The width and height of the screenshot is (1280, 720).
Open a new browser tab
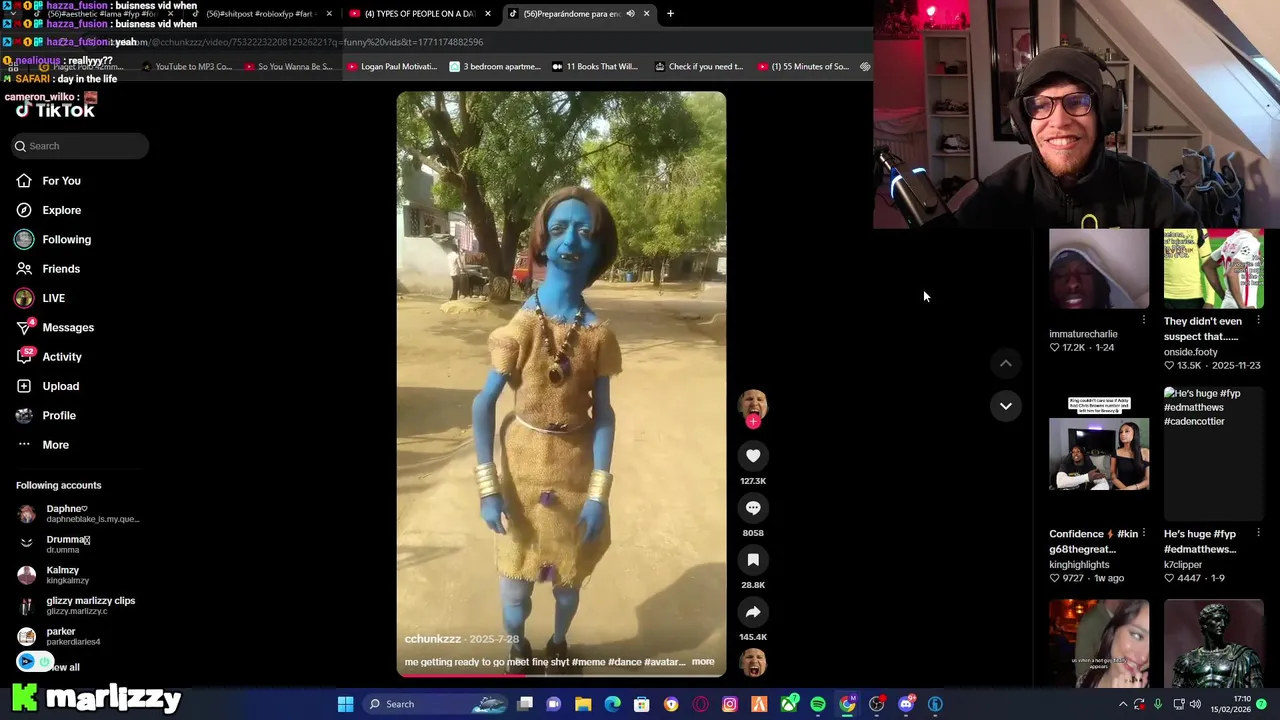click(x=670, y=14)
